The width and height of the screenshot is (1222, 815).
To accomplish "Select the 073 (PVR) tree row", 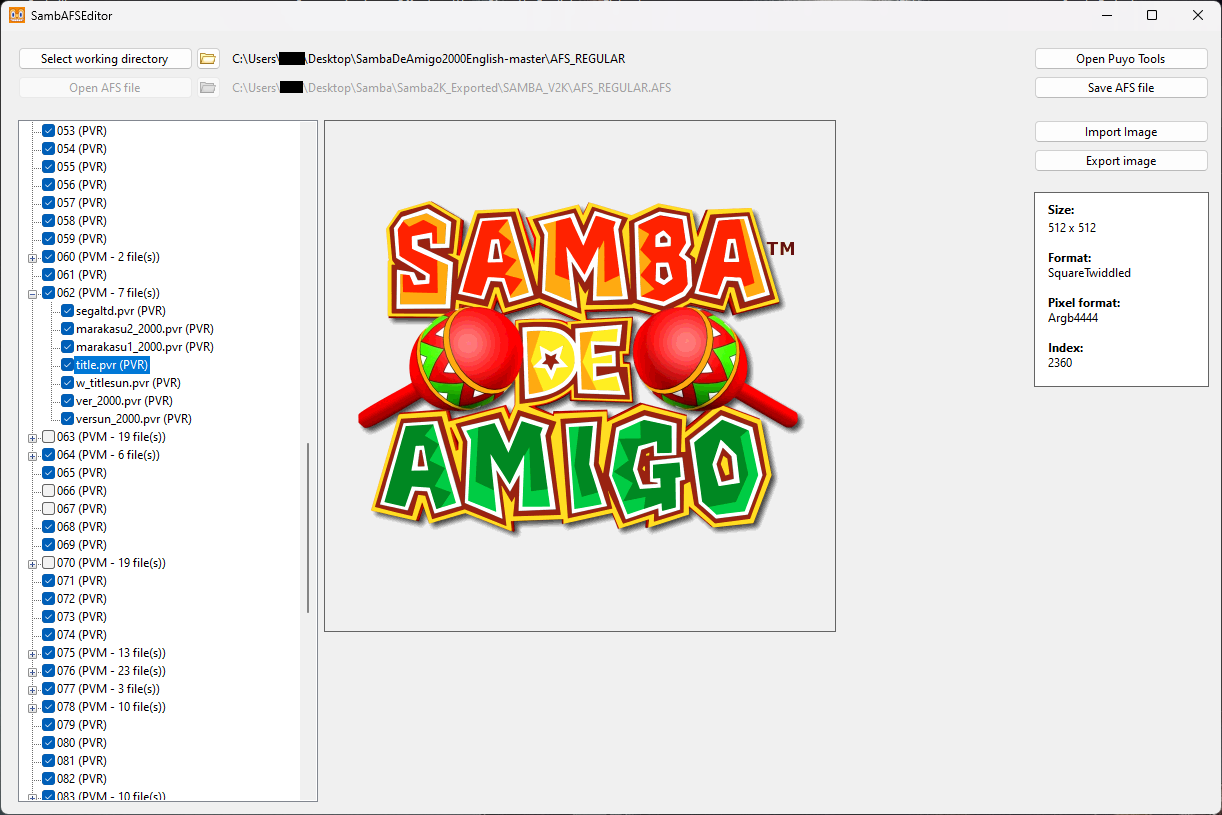I will [82, 617].
